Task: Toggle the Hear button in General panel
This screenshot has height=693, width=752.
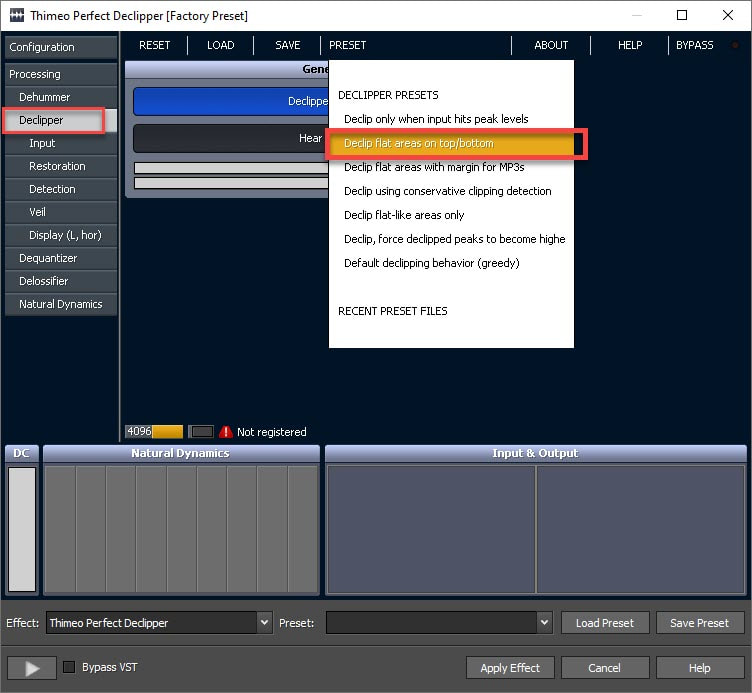Action: tap(231, 138)
